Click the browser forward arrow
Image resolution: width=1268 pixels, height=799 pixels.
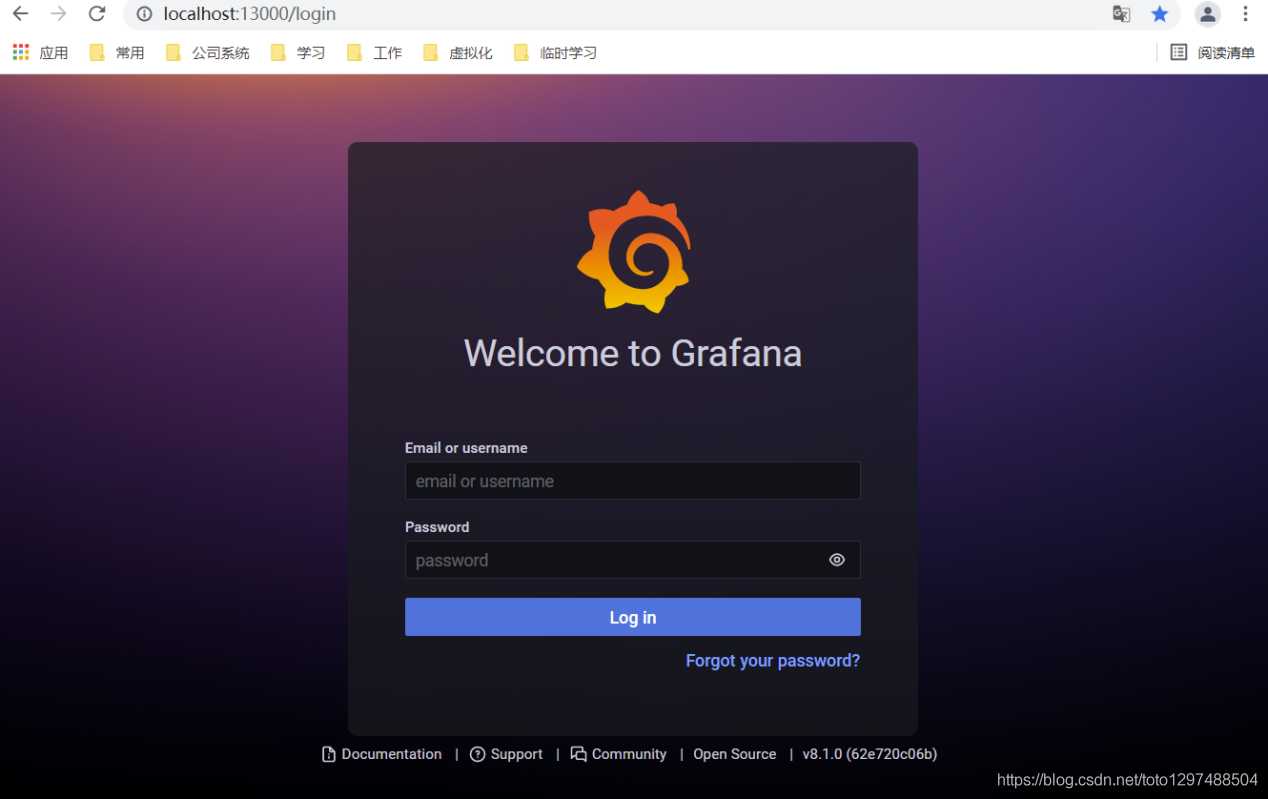click(x=59, y=14)
